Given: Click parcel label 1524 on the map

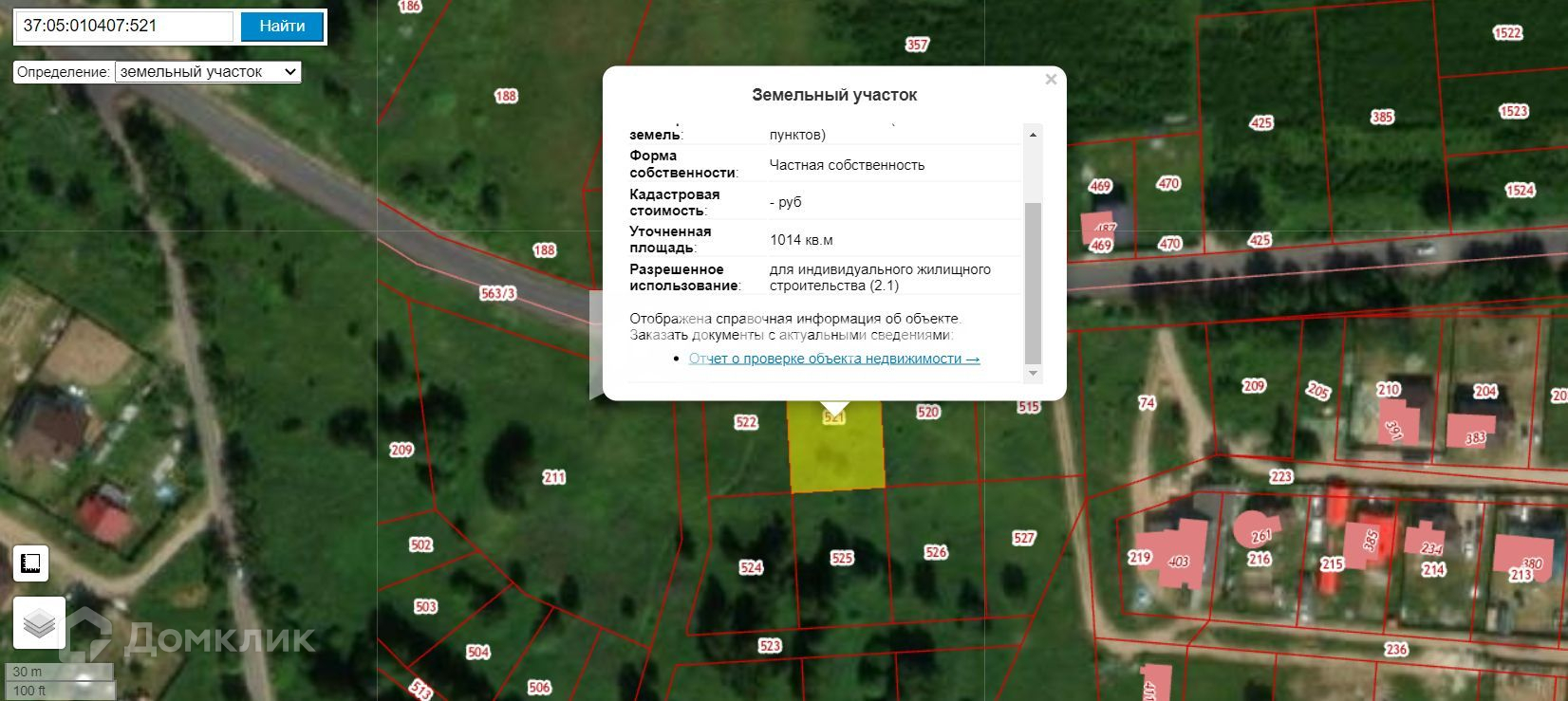Looking at the screenshot, I should (1520, 190).
